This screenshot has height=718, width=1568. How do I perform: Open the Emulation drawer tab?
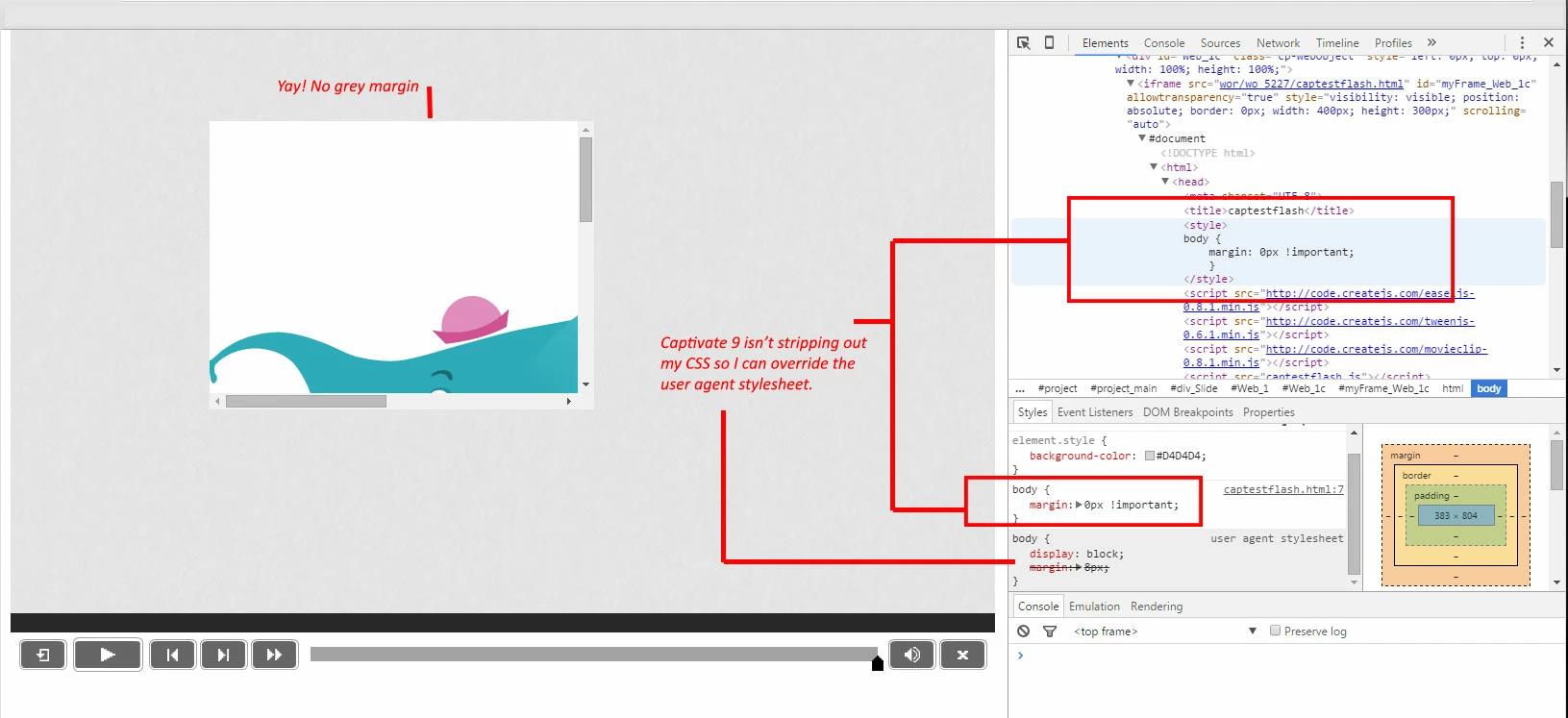pos(1094,607)
